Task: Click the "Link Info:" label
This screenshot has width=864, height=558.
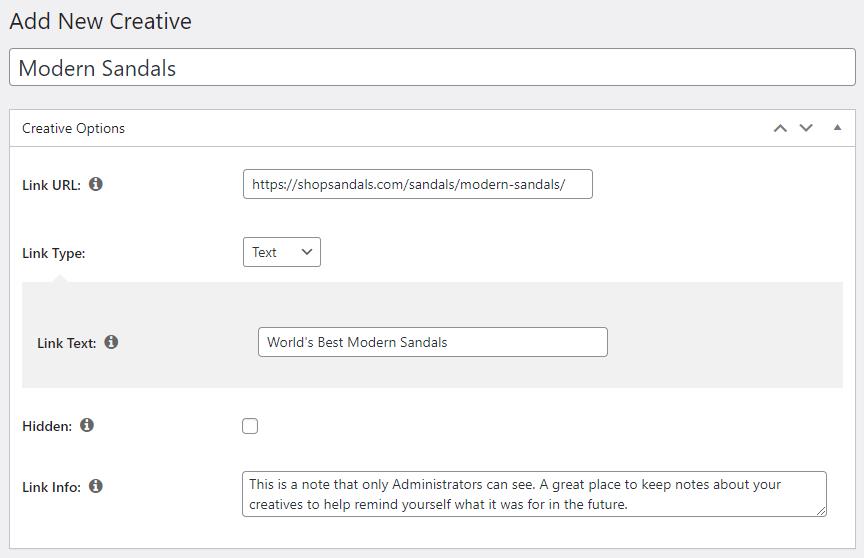Action: point(52,487)
